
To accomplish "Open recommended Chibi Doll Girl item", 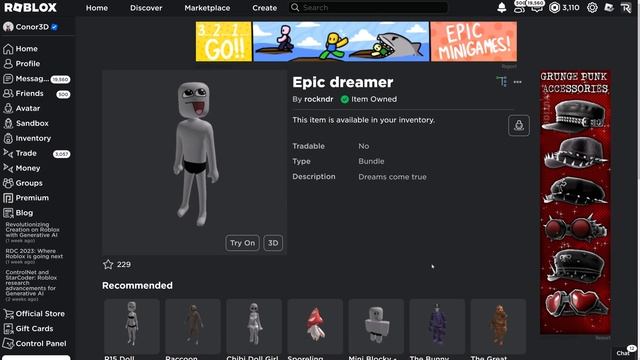I will [254, 329].
